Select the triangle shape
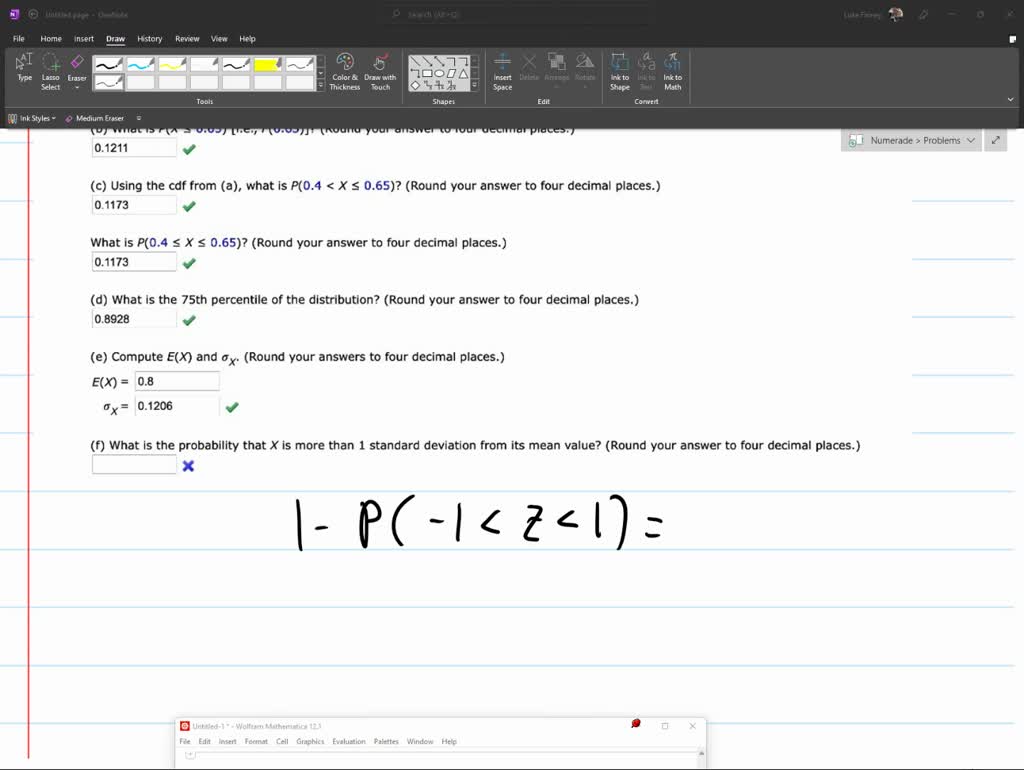 pyautogui.click(x=463, y=74)
